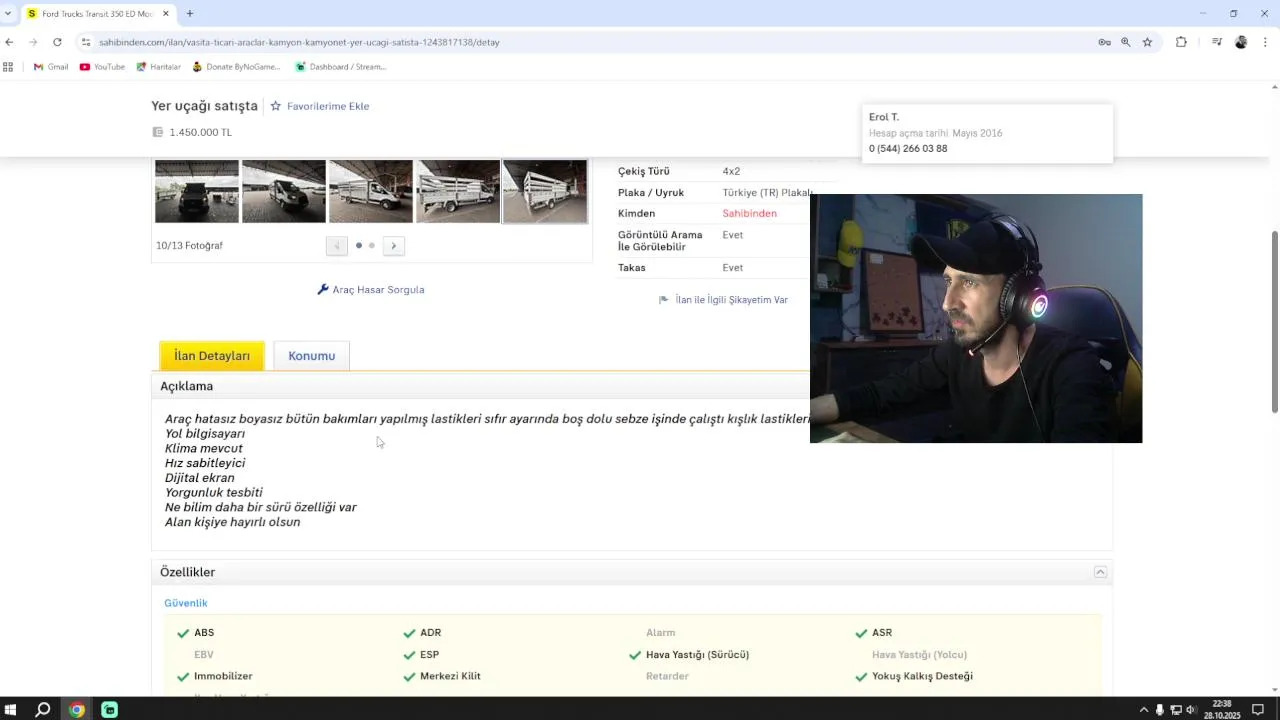Click the browser forward arrow
This screenshot has width=1280, height=720.
point(33,42)
